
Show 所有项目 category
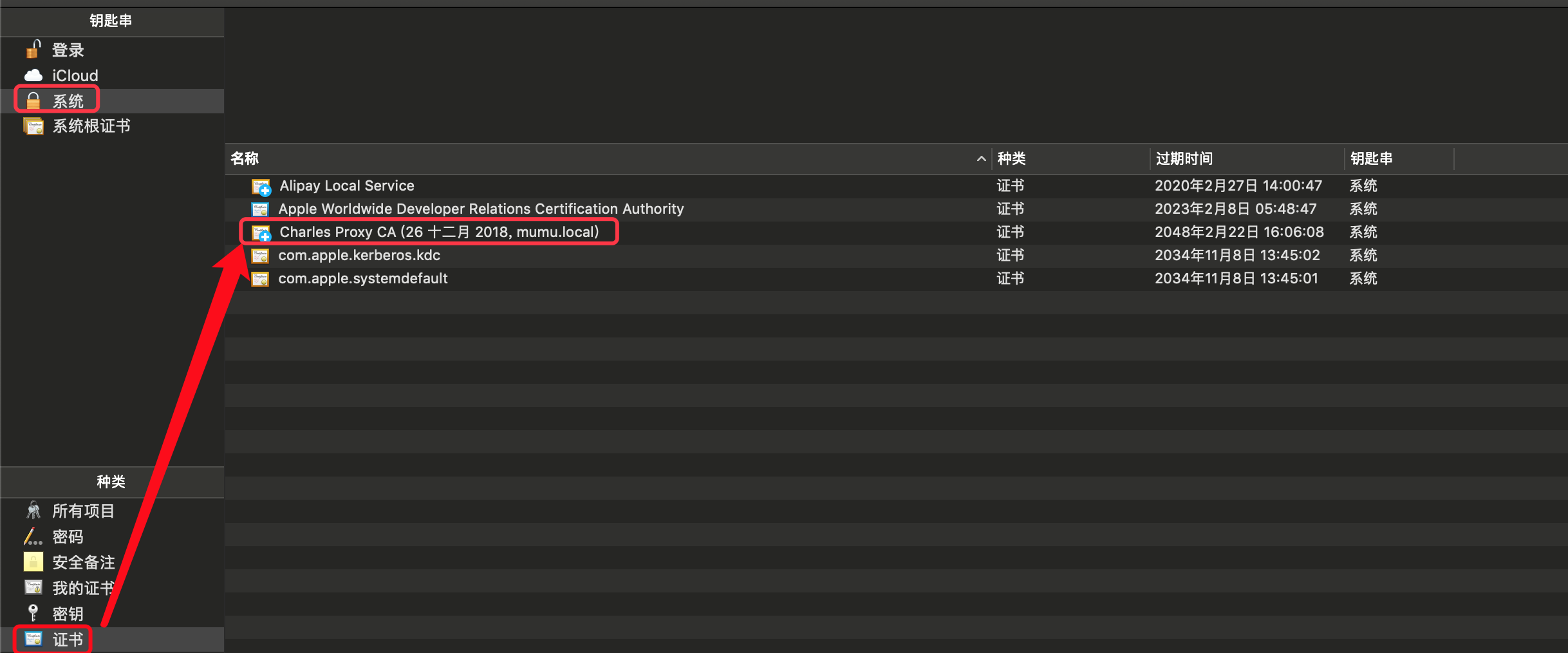click(112, 511)
